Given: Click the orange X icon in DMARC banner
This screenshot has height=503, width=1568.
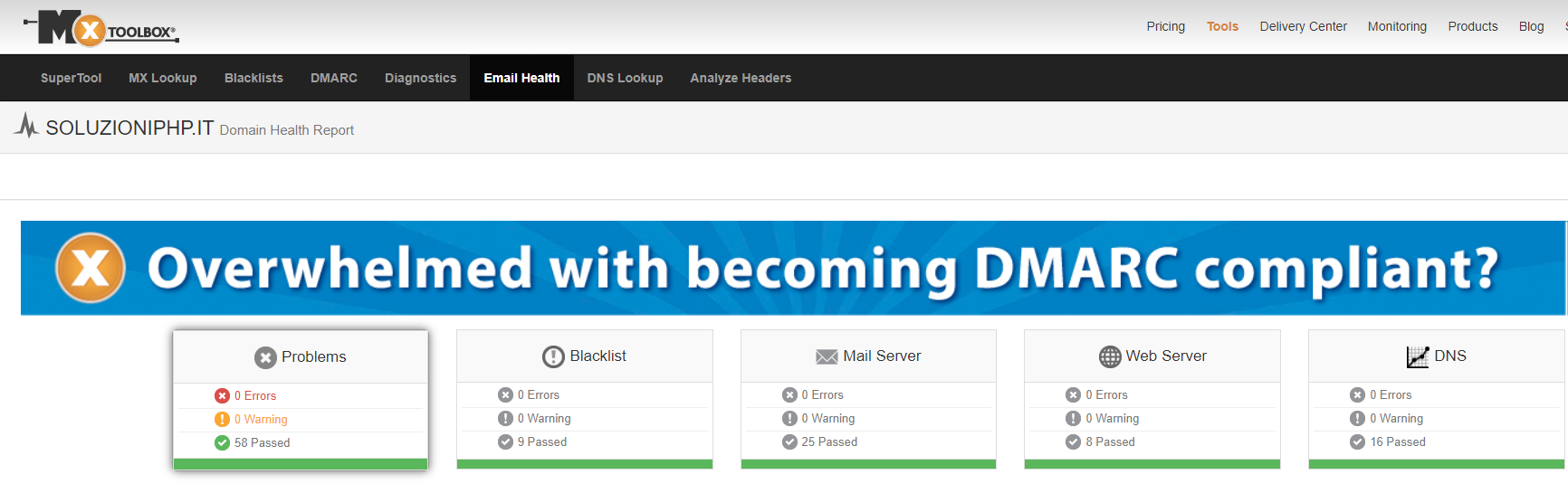Looking at the screenshot, I should 91,268.
